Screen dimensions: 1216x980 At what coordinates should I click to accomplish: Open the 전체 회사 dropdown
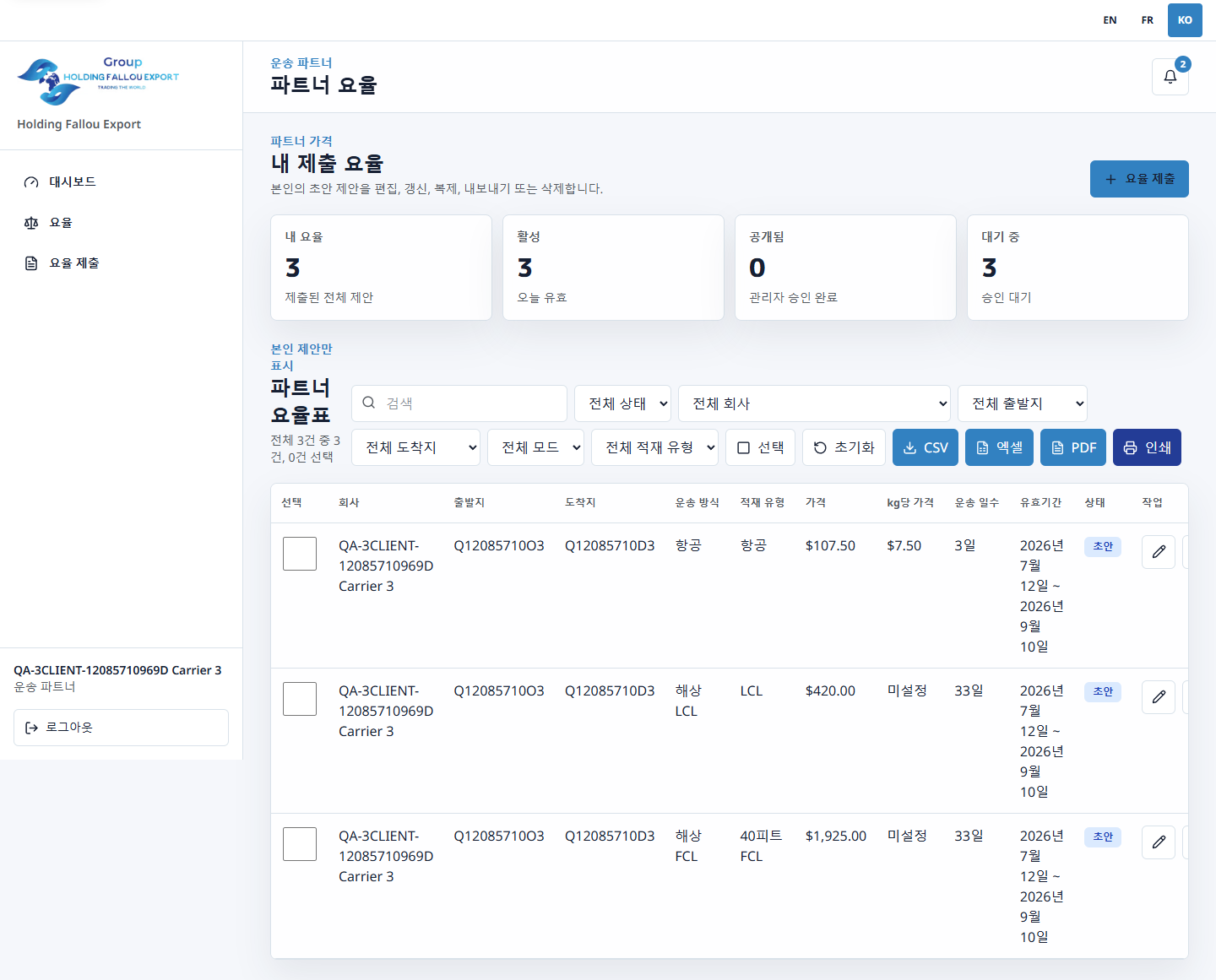pyautogui.click(x=814, y=403)
